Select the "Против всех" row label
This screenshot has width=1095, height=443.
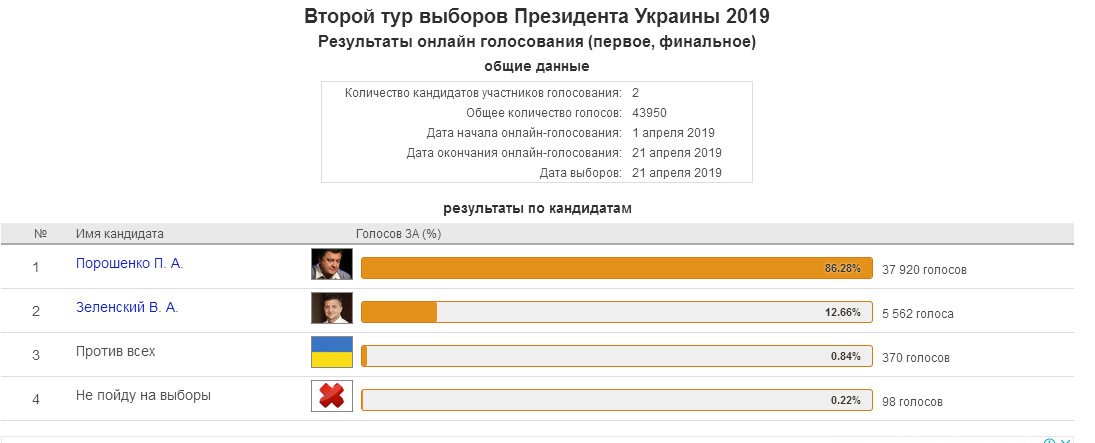115,351
